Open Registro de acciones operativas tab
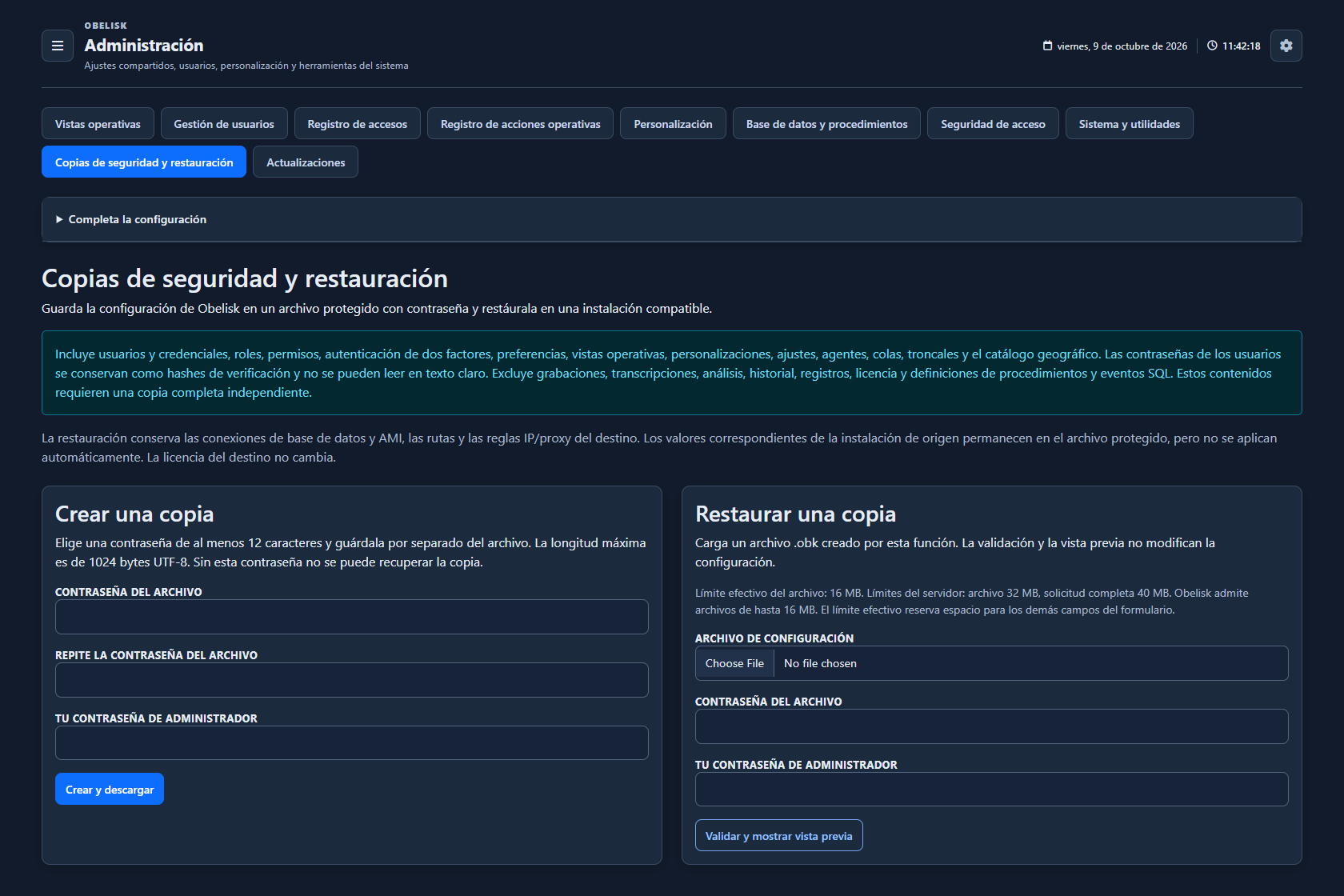 pos(521,124)
